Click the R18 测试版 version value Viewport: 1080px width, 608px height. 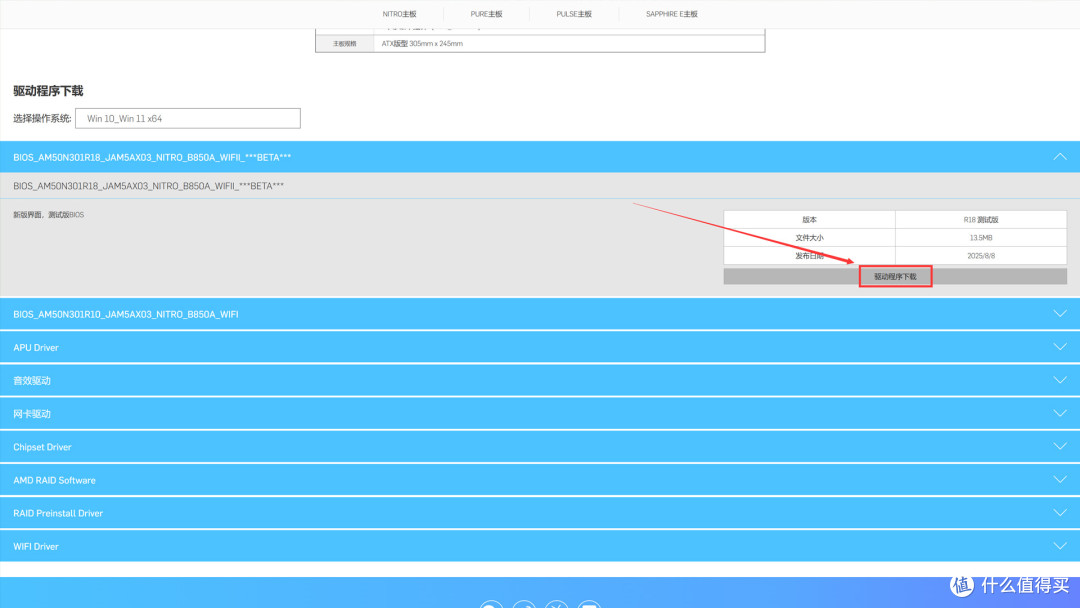[x=981, y=220]
